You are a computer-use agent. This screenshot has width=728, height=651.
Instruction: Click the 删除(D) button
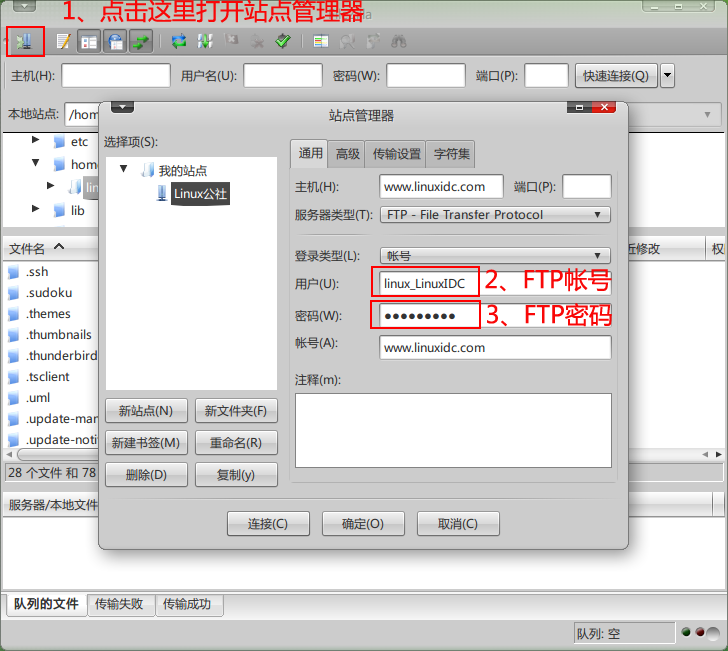tap(146, 475)
